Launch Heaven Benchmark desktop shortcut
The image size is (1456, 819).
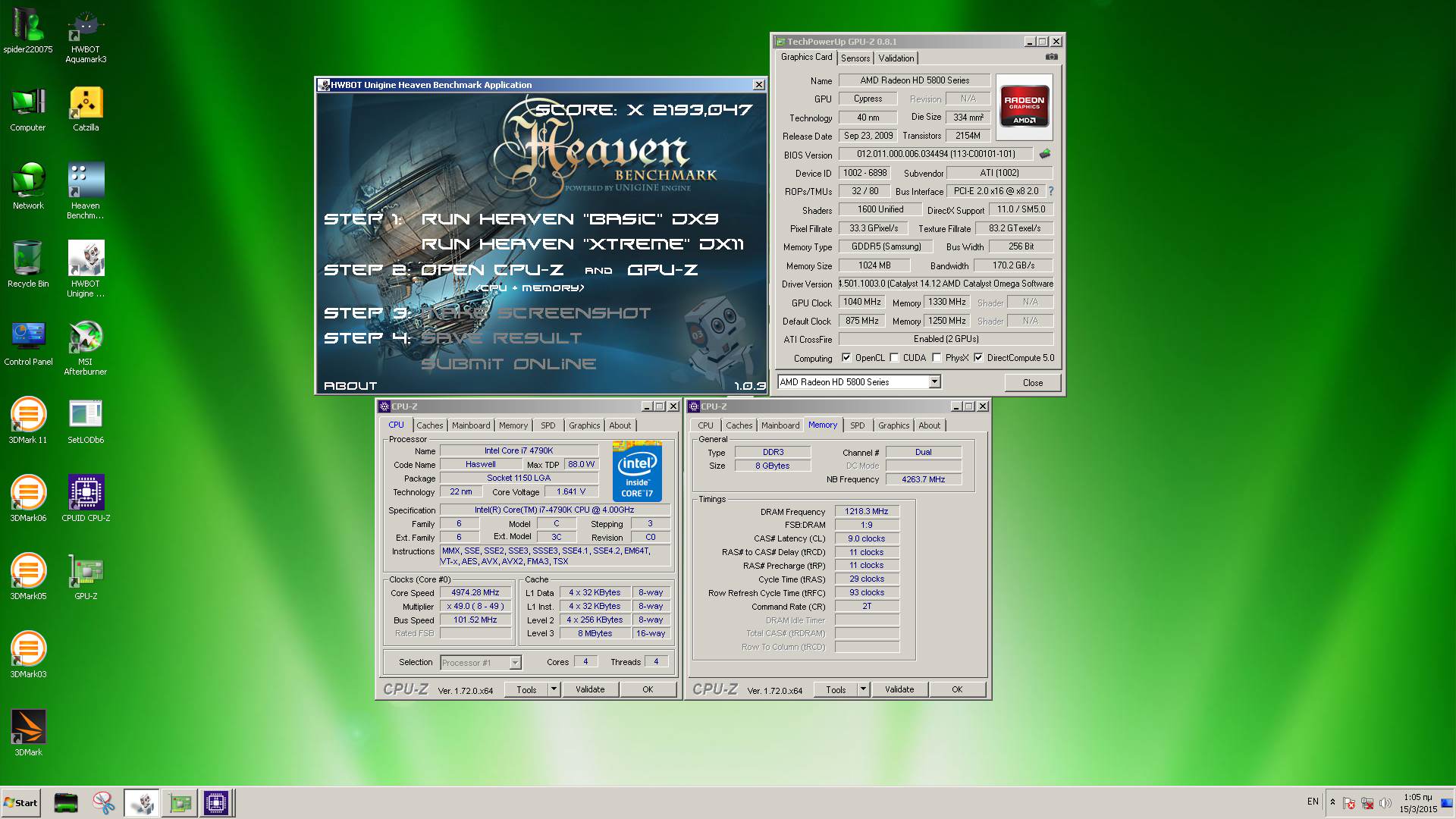(x=86, y=191)
